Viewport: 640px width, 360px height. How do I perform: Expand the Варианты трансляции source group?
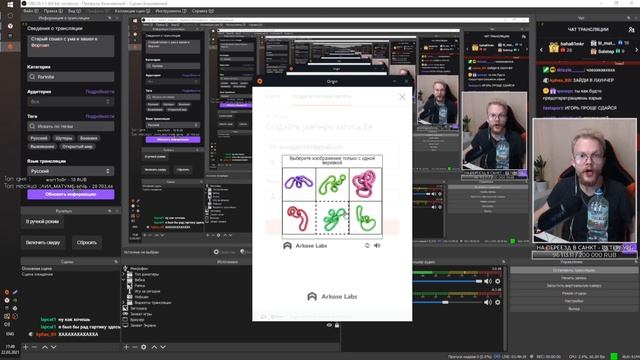[x=124, y=303]
